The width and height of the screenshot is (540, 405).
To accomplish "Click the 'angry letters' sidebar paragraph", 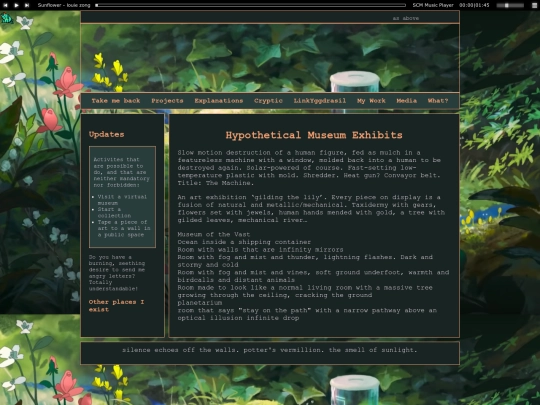I will point(117,273).
